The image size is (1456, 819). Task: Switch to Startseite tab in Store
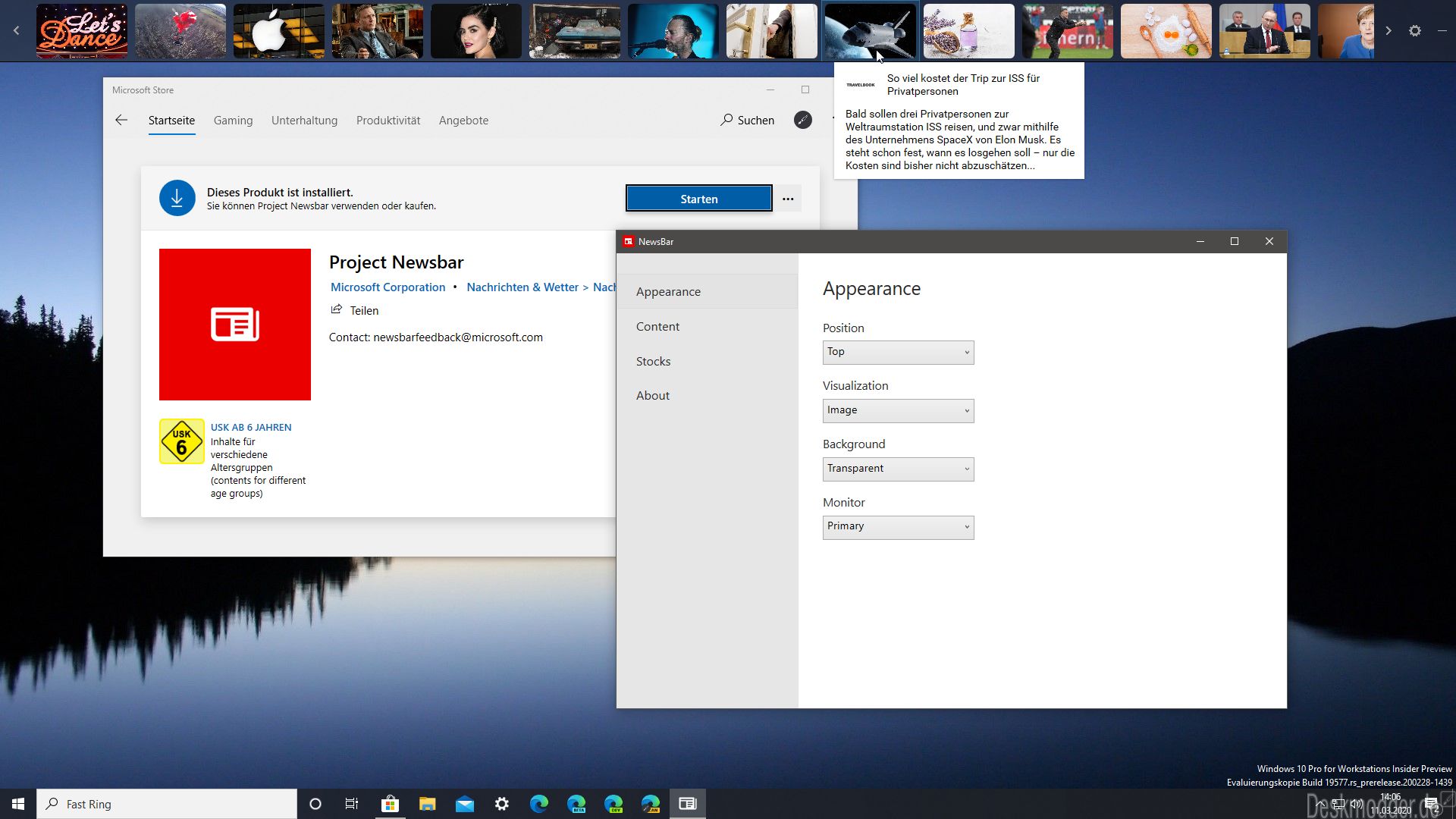coord(171,121)
